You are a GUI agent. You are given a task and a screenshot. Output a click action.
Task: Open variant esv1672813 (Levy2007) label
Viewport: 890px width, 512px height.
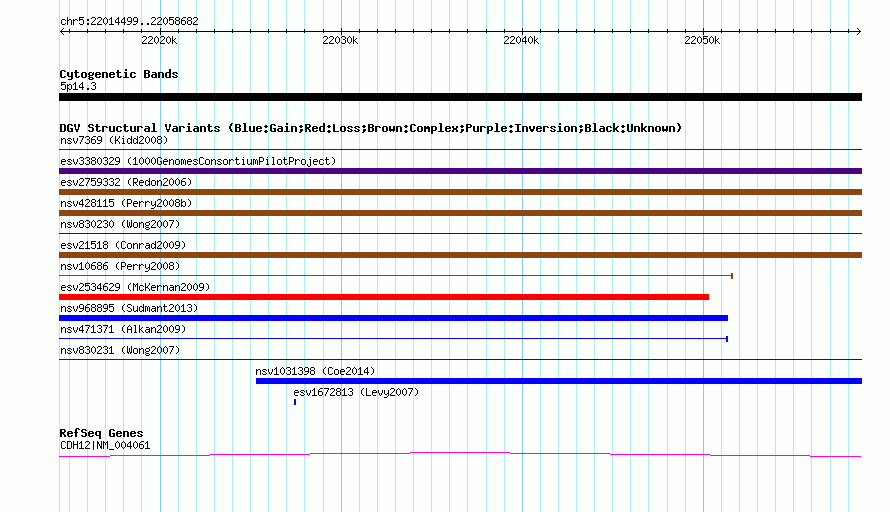[x=356, y=392]
